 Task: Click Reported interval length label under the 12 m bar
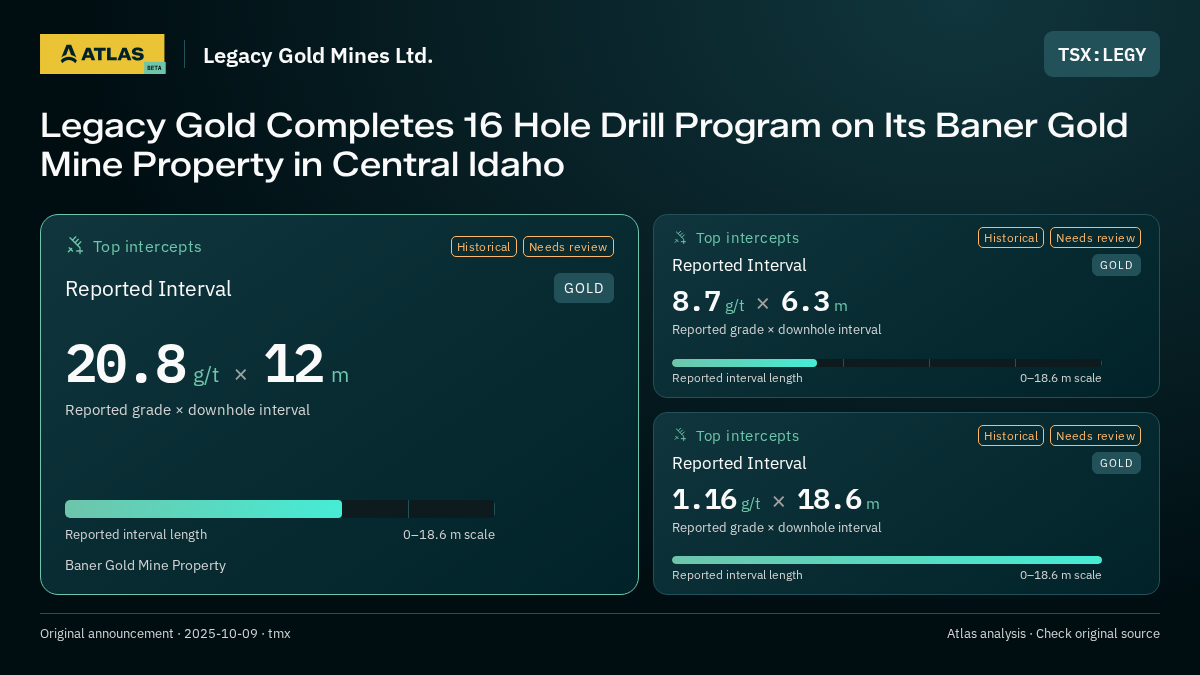tap(136, 534)
